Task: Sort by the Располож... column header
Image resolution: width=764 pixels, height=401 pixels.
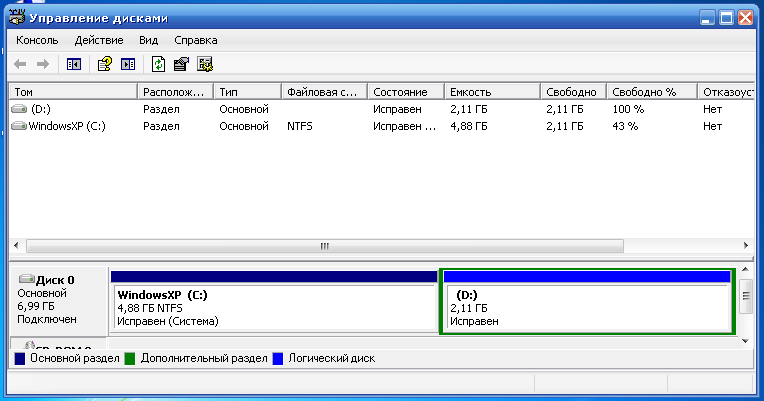Action: tap(176, 92)
